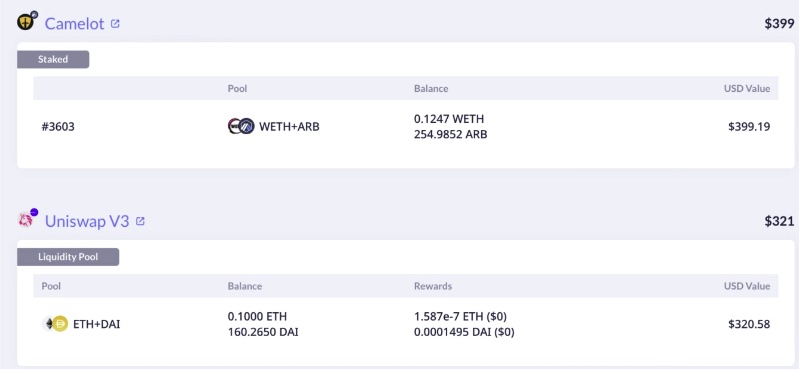Click the $320.58 USD value

pyautogui.click(x=749, y=324)
